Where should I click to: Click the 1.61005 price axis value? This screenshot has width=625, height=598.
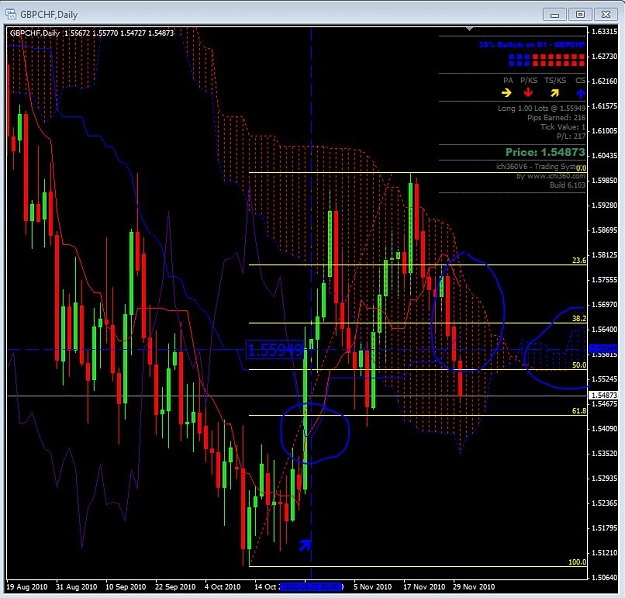[x=604, y=131]
